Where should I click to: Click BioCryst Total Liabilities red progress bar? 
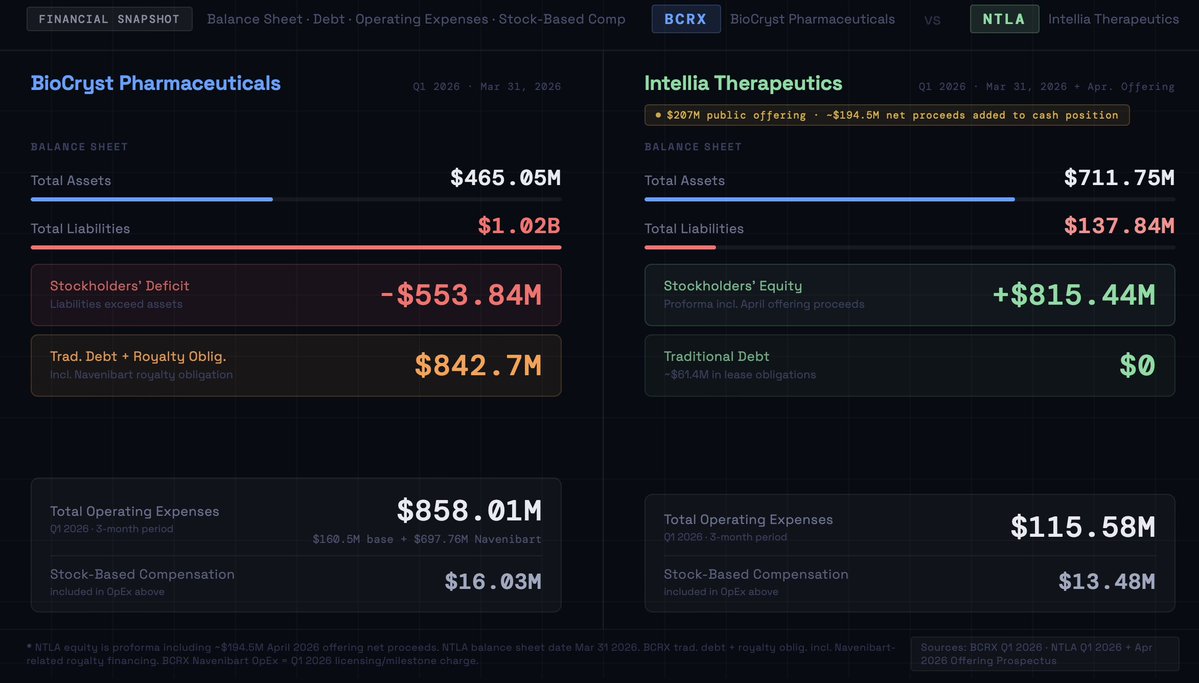pos(296,248)
